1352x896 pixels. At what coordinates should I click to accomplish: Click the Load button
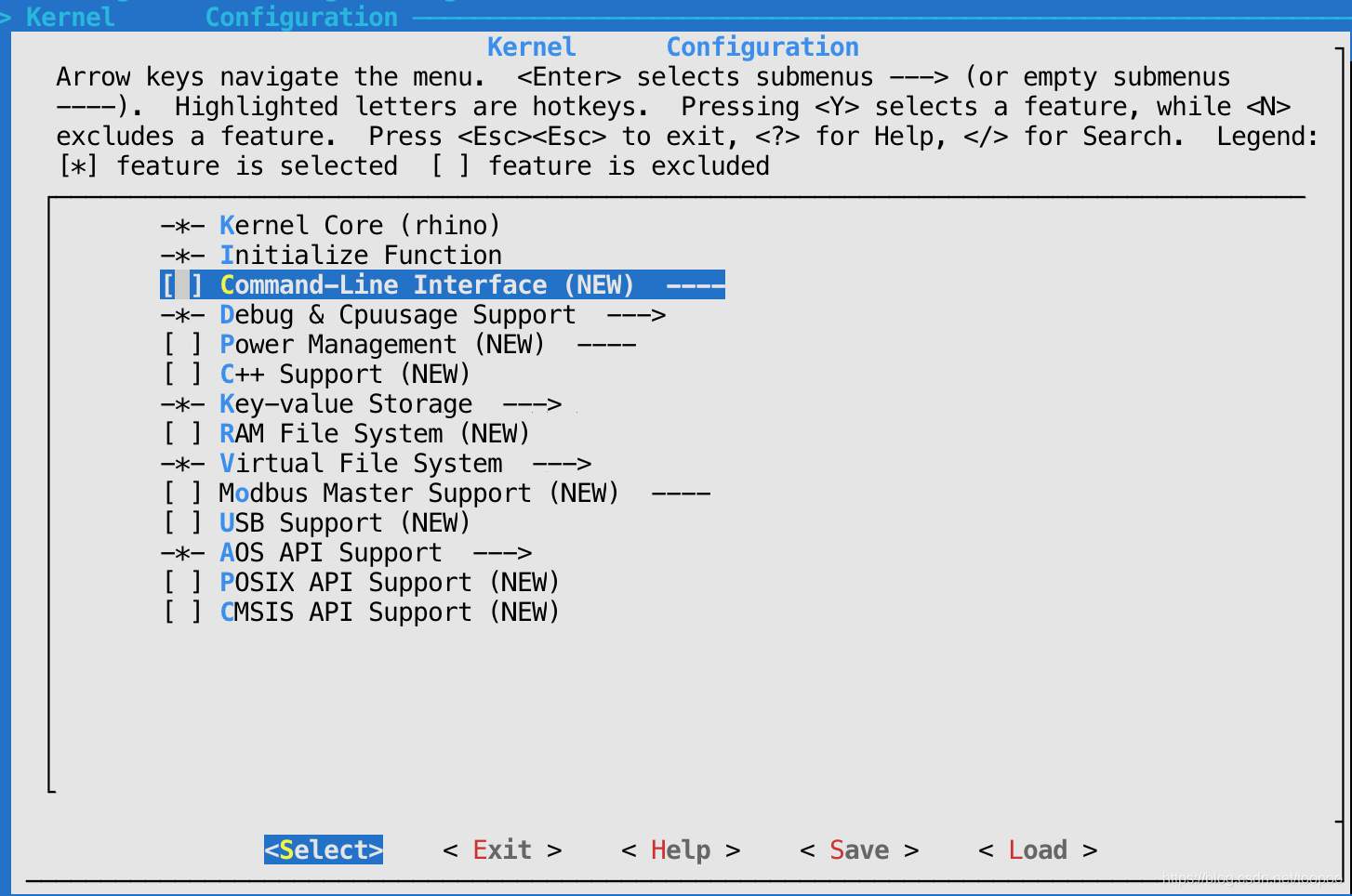coord(1038,850)
